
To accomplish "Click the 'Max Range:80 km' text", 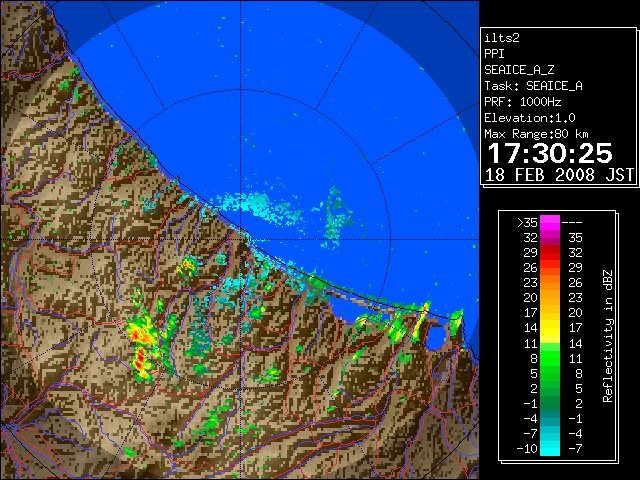I will pyautogui.click(x=536, y=134).
